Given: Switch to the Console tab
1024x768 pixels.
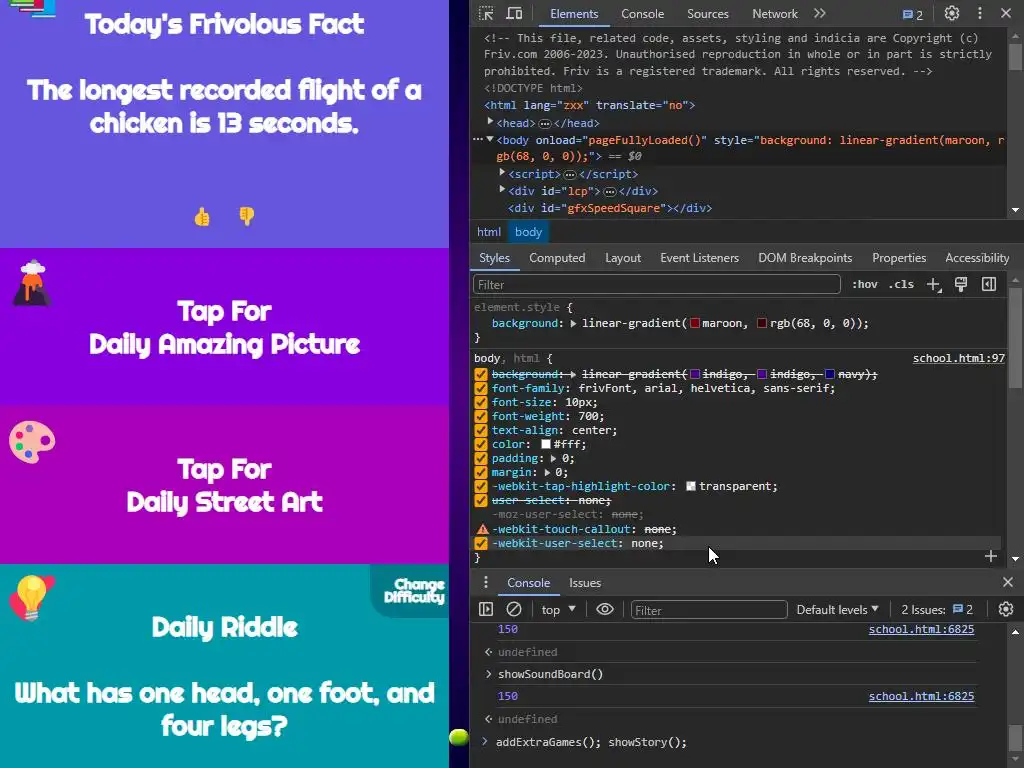Looking at the screenshot, I should click(642, 14).
